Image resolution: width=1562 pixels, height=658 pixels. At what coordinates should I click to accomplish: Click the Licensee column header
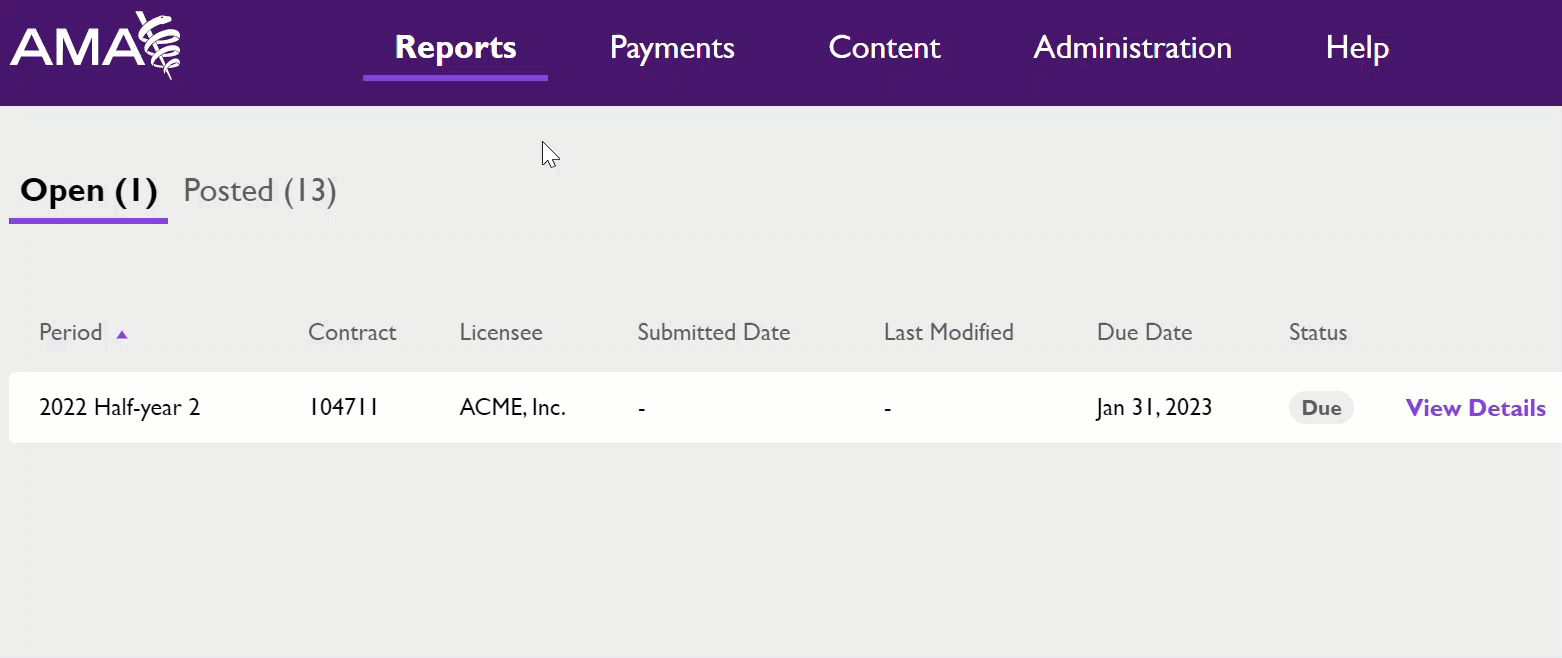point(501,332)
